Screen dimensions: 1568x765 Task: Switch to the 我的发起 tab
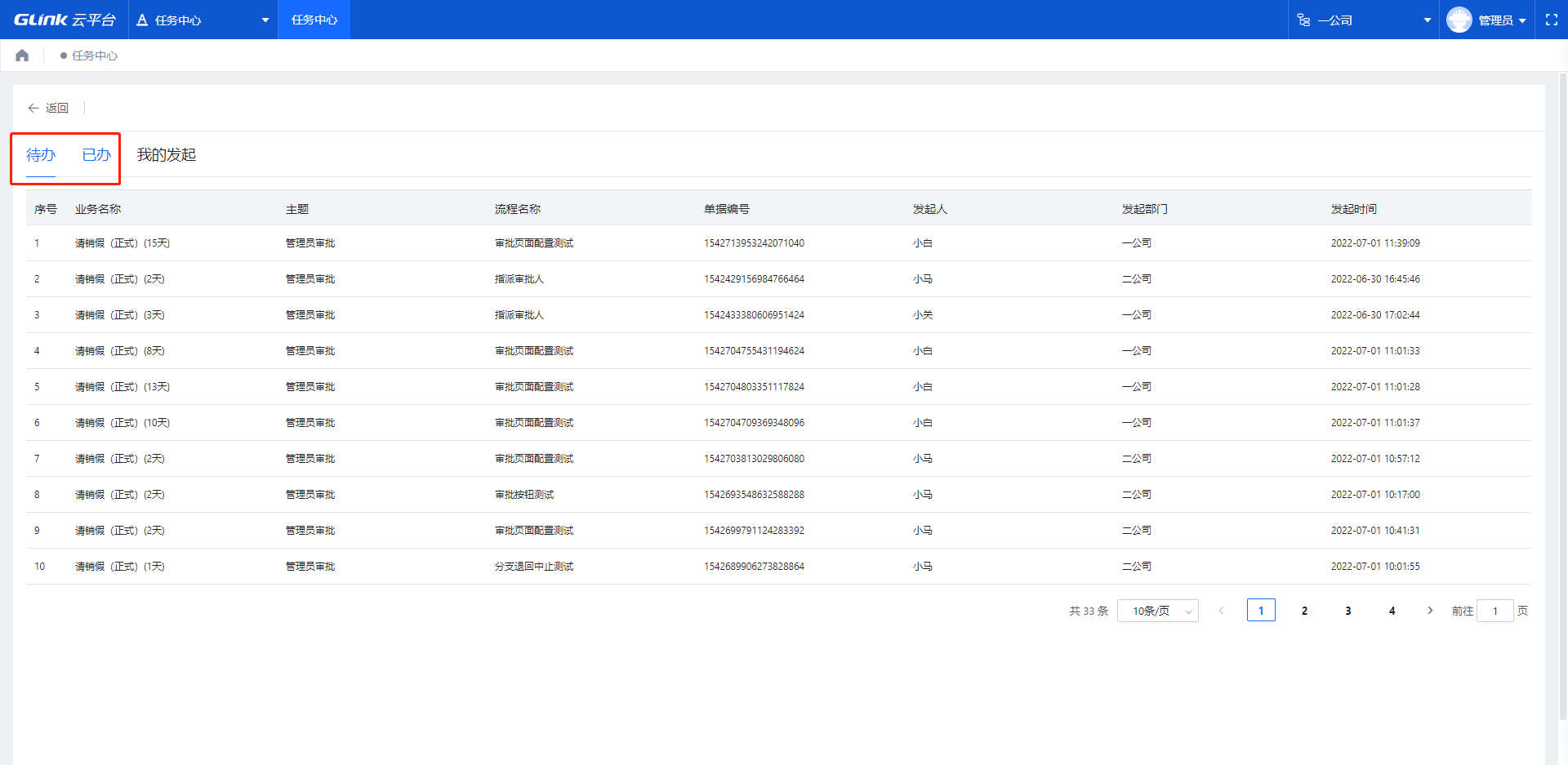[167, 155]
